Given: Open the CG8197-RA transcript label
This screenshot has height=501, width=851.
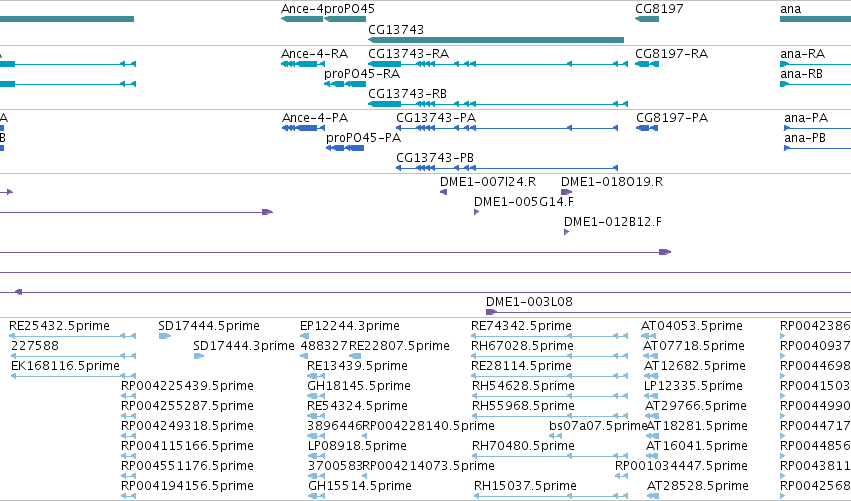Looking at the screenshot, I should [671, 54].
